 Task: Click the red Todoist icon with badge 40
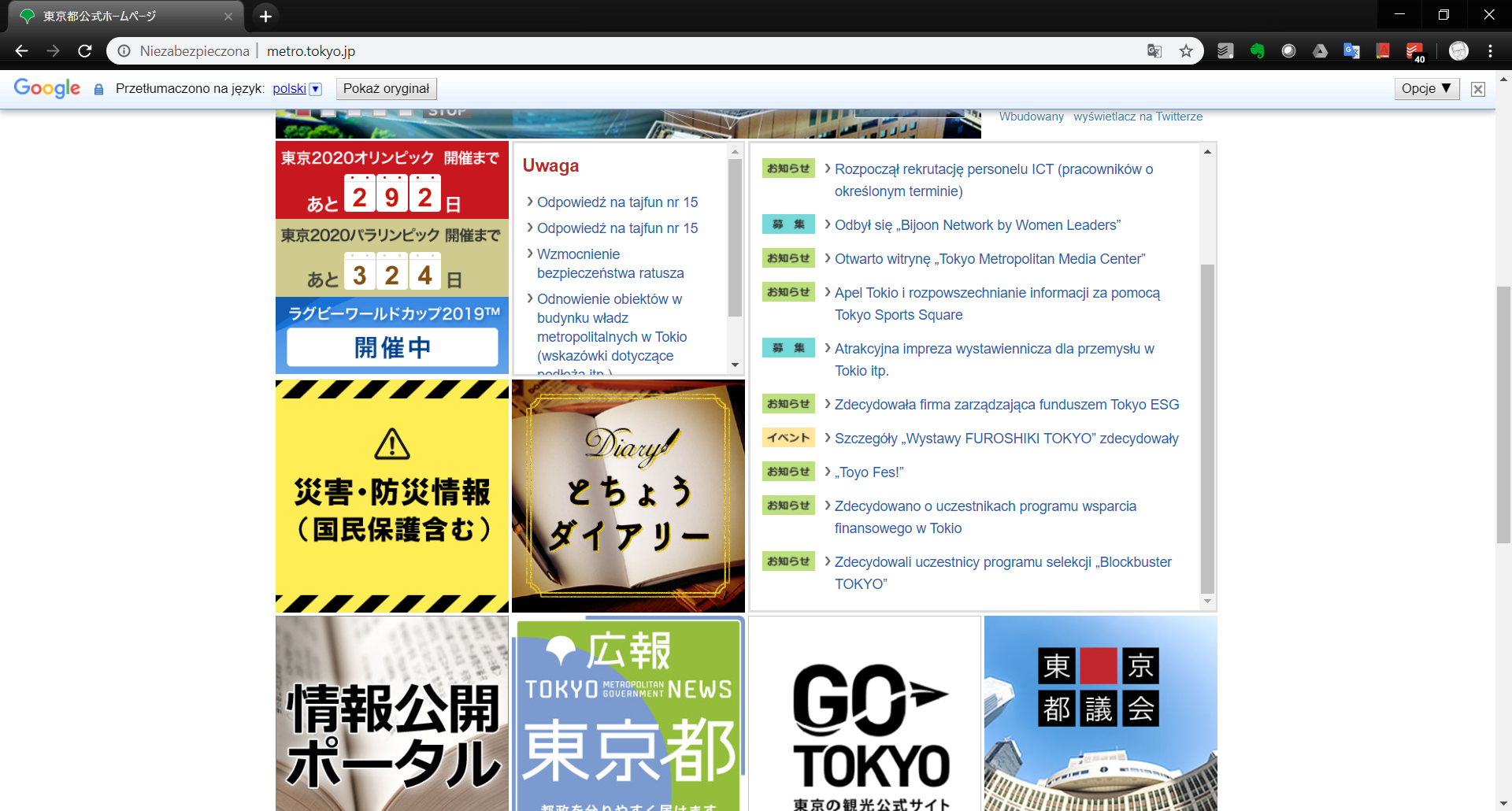point(1415,51)
